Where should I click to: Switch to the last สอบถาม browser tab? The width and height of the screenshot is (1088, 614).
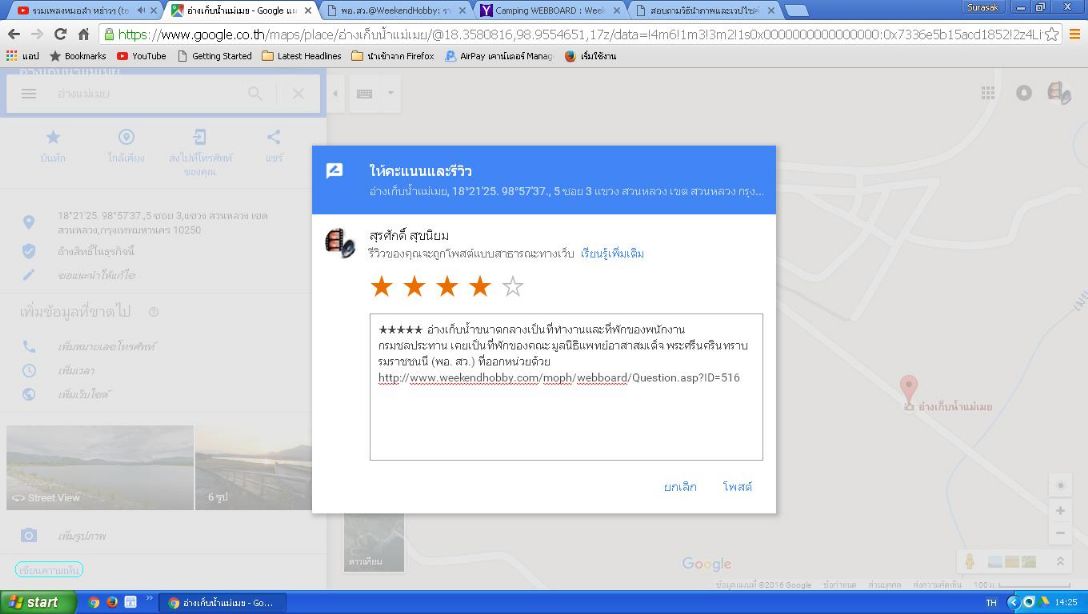pyautogui.click(x=704, y=10)
